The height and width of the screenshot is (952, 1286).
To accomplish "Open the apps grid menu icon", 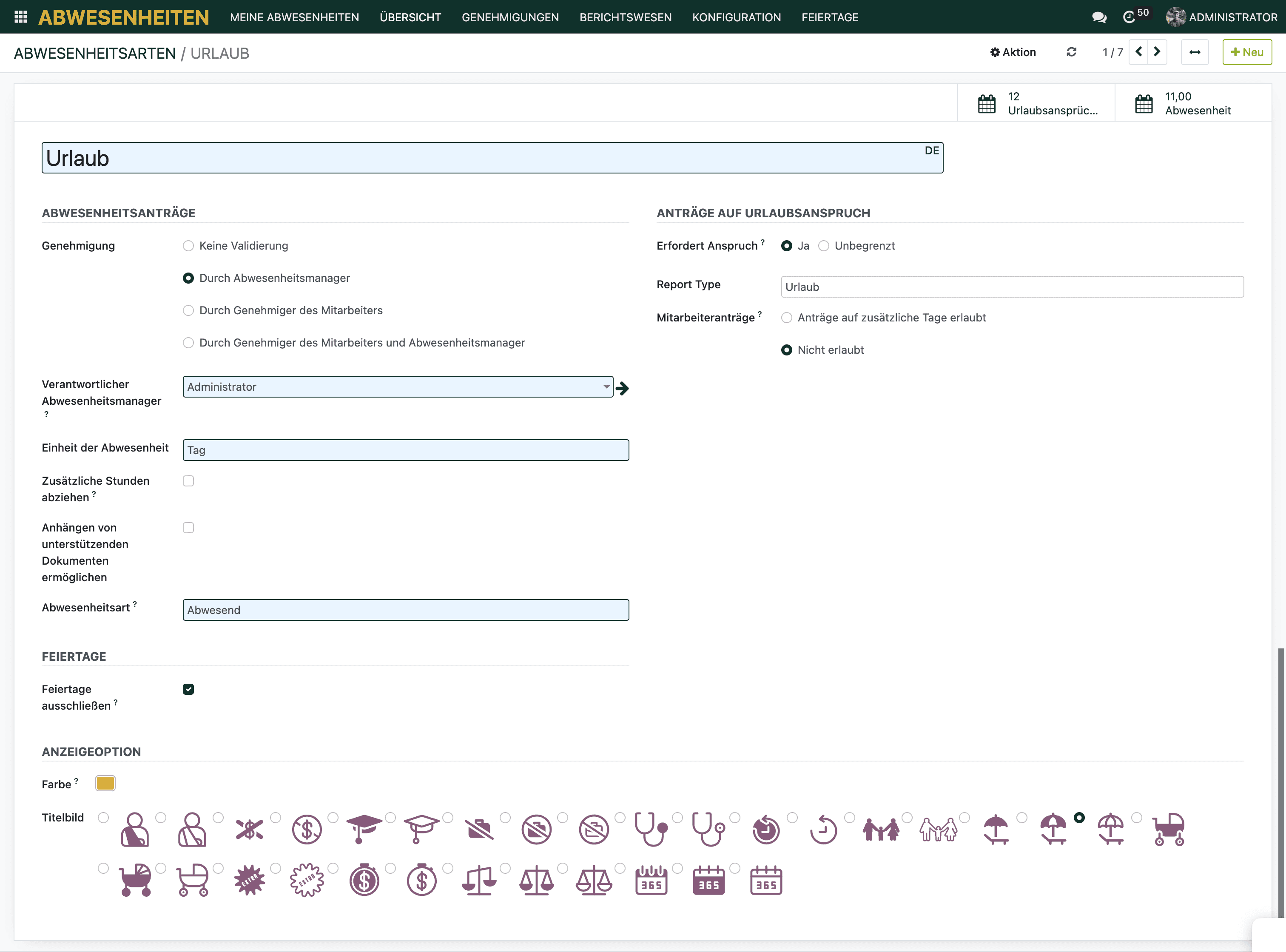I will [x=21, y=17].
